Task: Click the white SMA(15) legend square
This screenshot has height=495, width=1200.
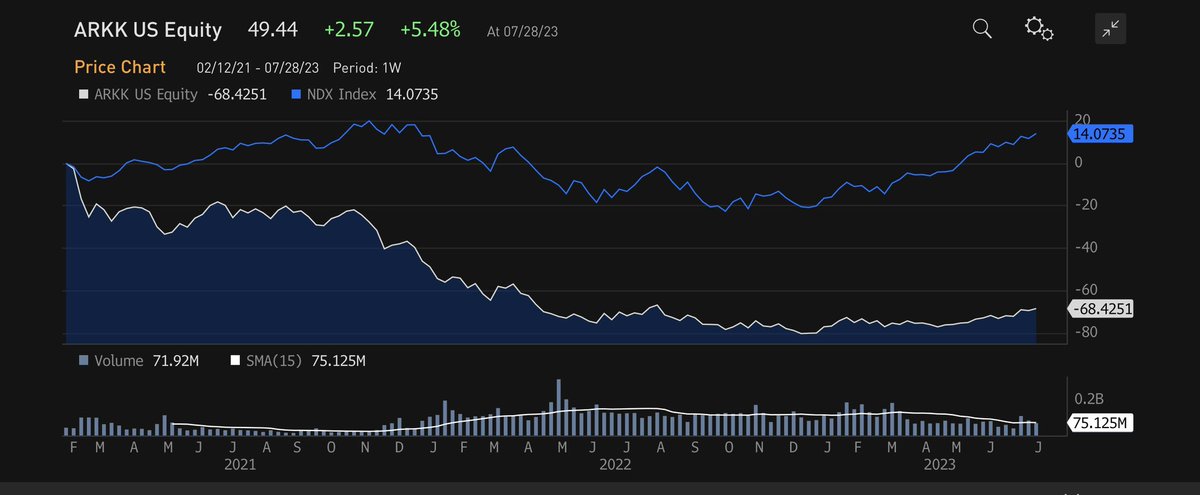Action: tap(236, 360)
